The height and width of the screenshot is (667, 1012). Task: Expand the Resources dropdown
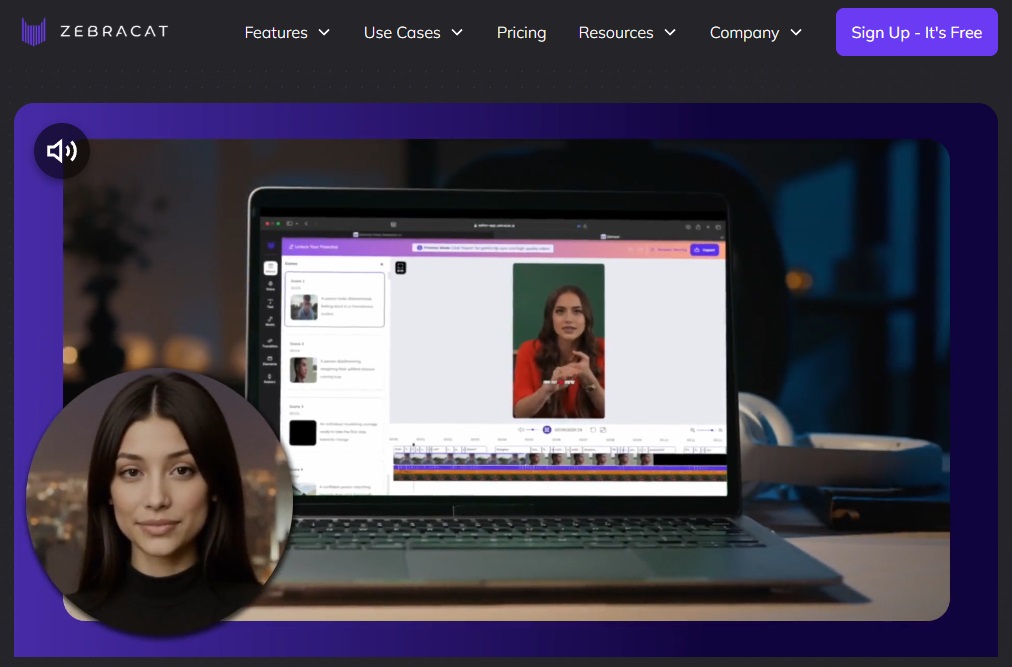pyautogui.click(x=627, y=33)
